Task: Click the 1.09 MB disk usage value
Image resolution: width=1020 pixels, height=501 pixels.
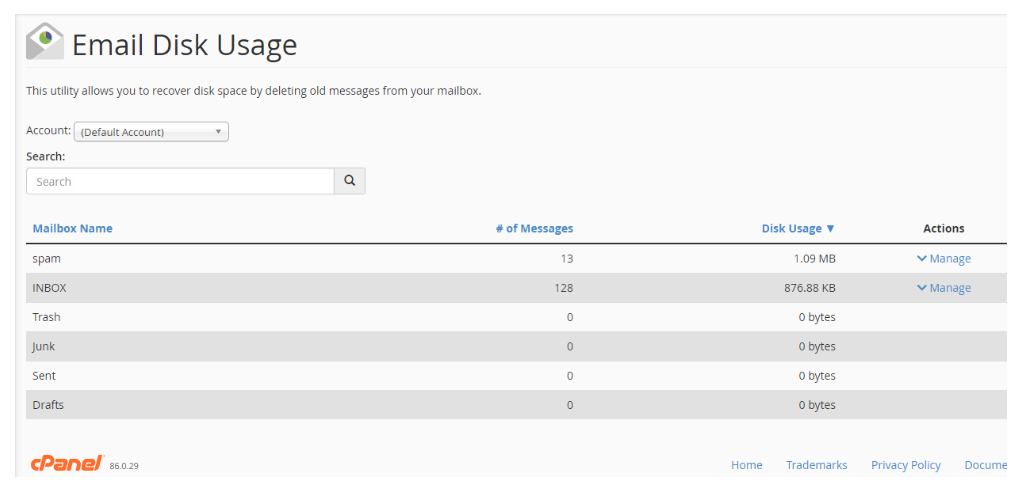Action: click(x=814, y=258)
